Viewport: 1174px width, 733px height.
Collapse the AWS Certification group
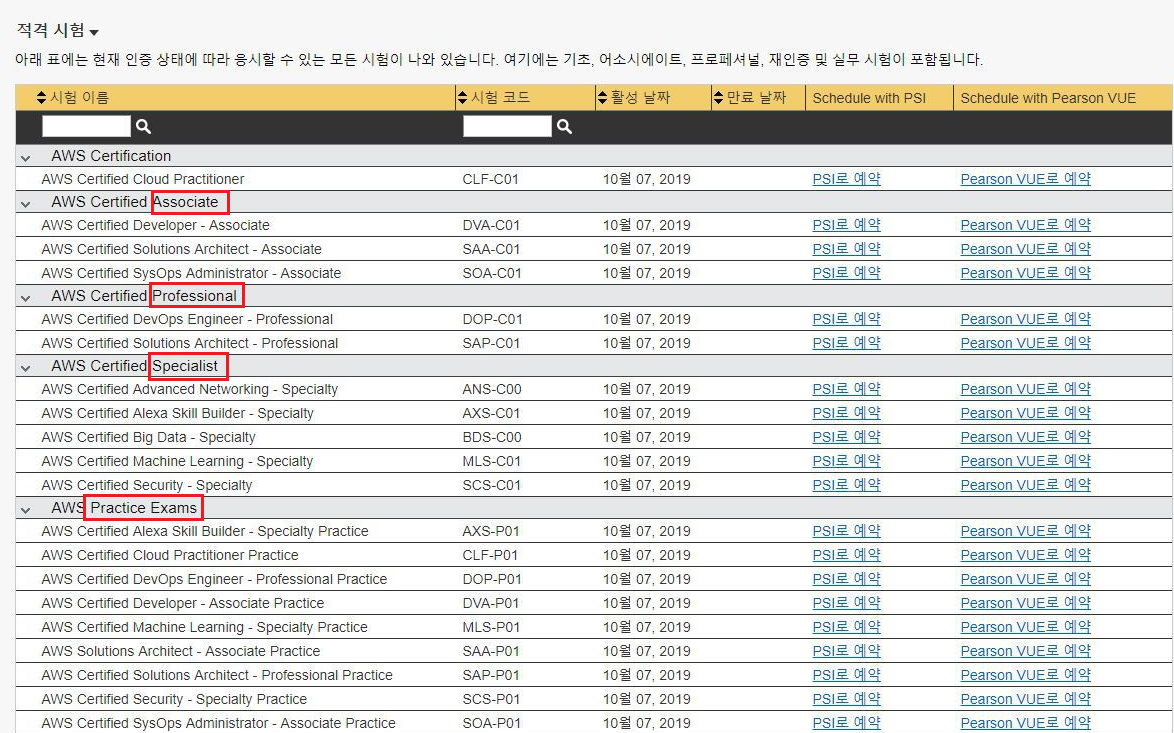coord(26,157)
